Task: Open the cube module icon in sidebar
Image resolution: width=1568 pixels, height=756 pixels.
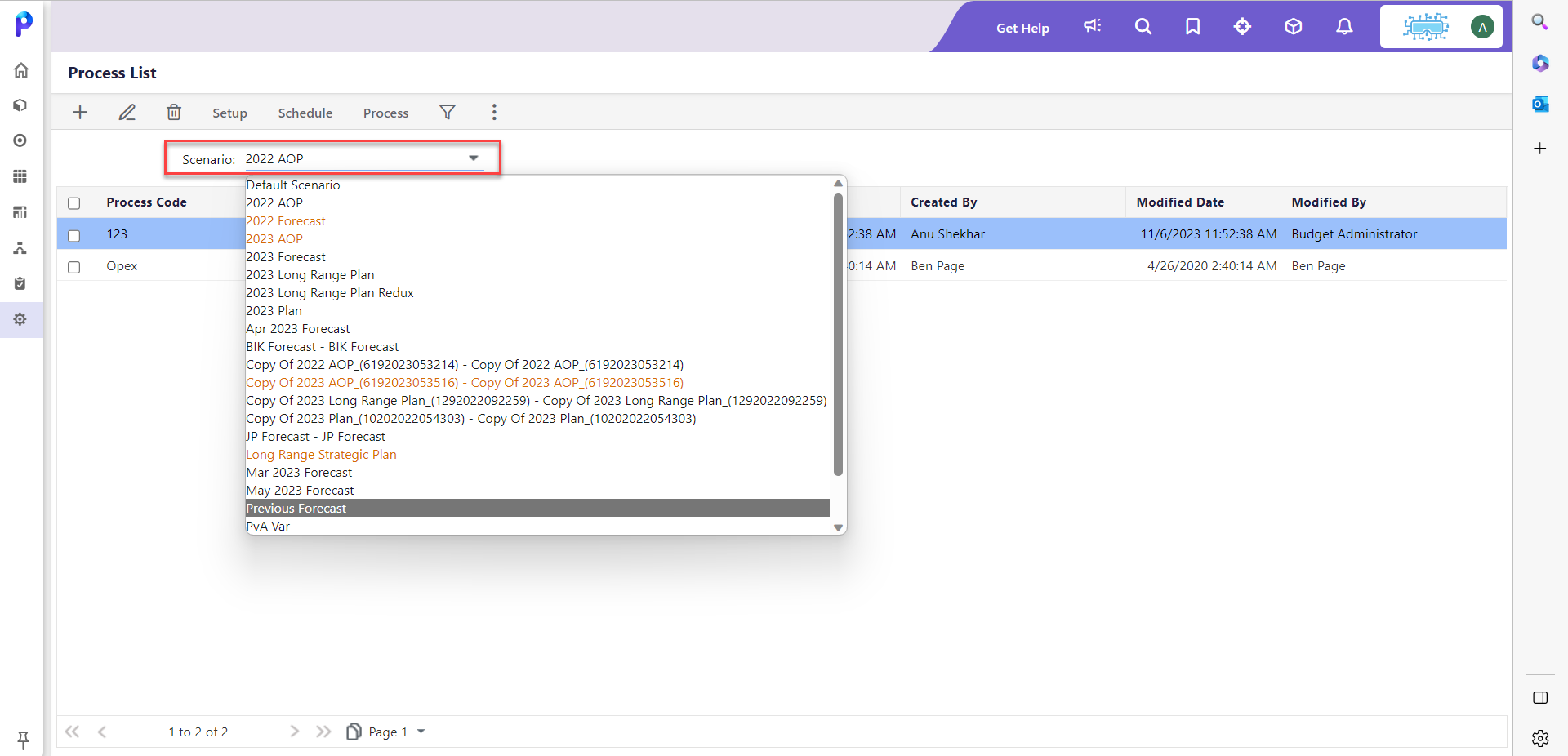Action: 20,105
